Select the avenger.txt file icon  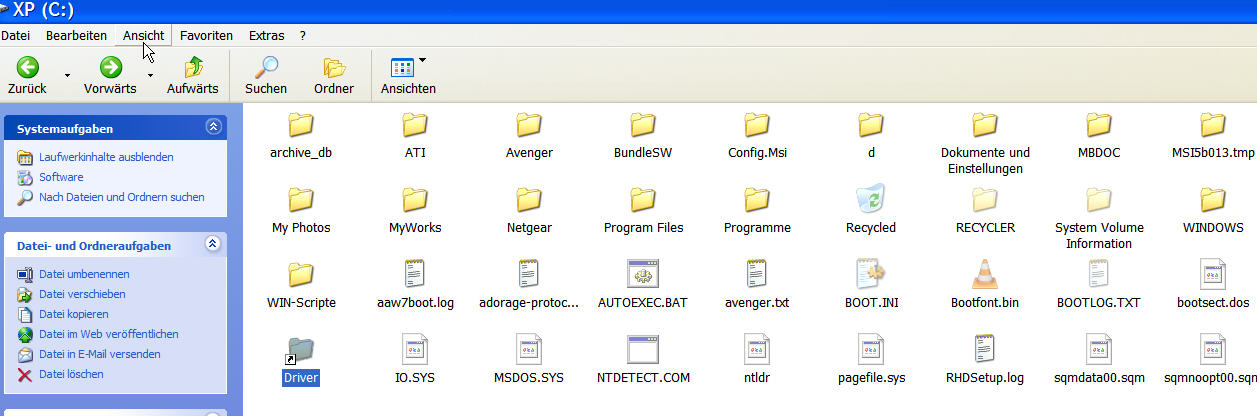pos(757,274)
